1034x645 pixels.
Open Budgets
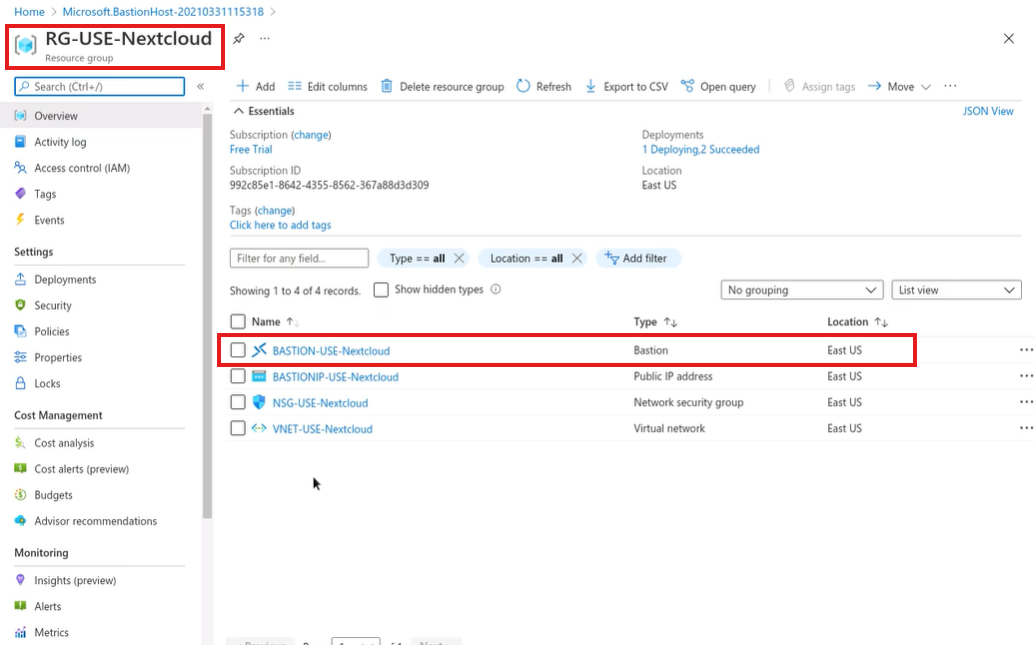click(x=53, y=495)
